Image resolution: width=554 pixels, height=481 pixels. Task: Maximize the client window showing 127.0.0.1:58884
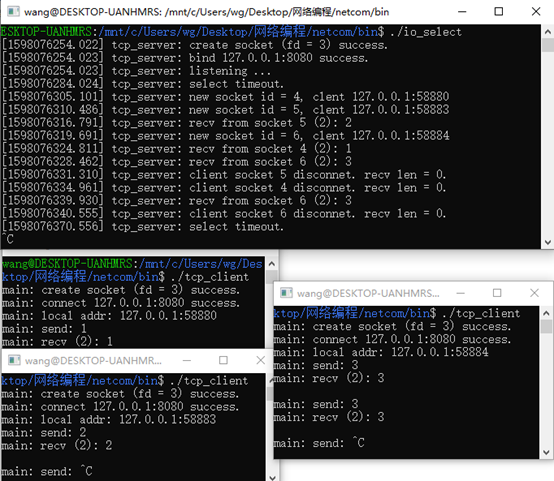pos(497,293)
